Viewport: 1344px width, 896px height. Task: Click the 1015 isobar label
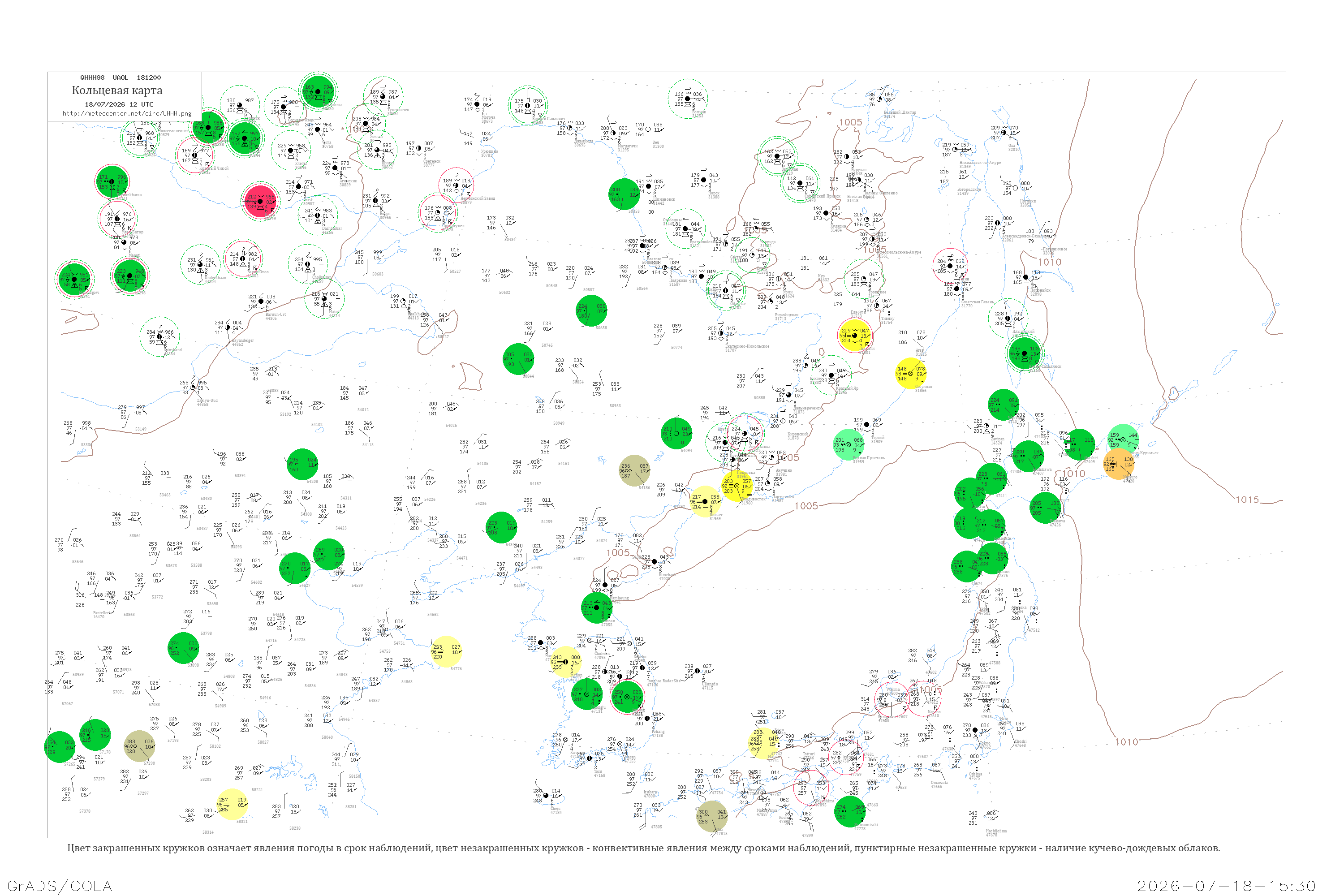(1247, 500)
